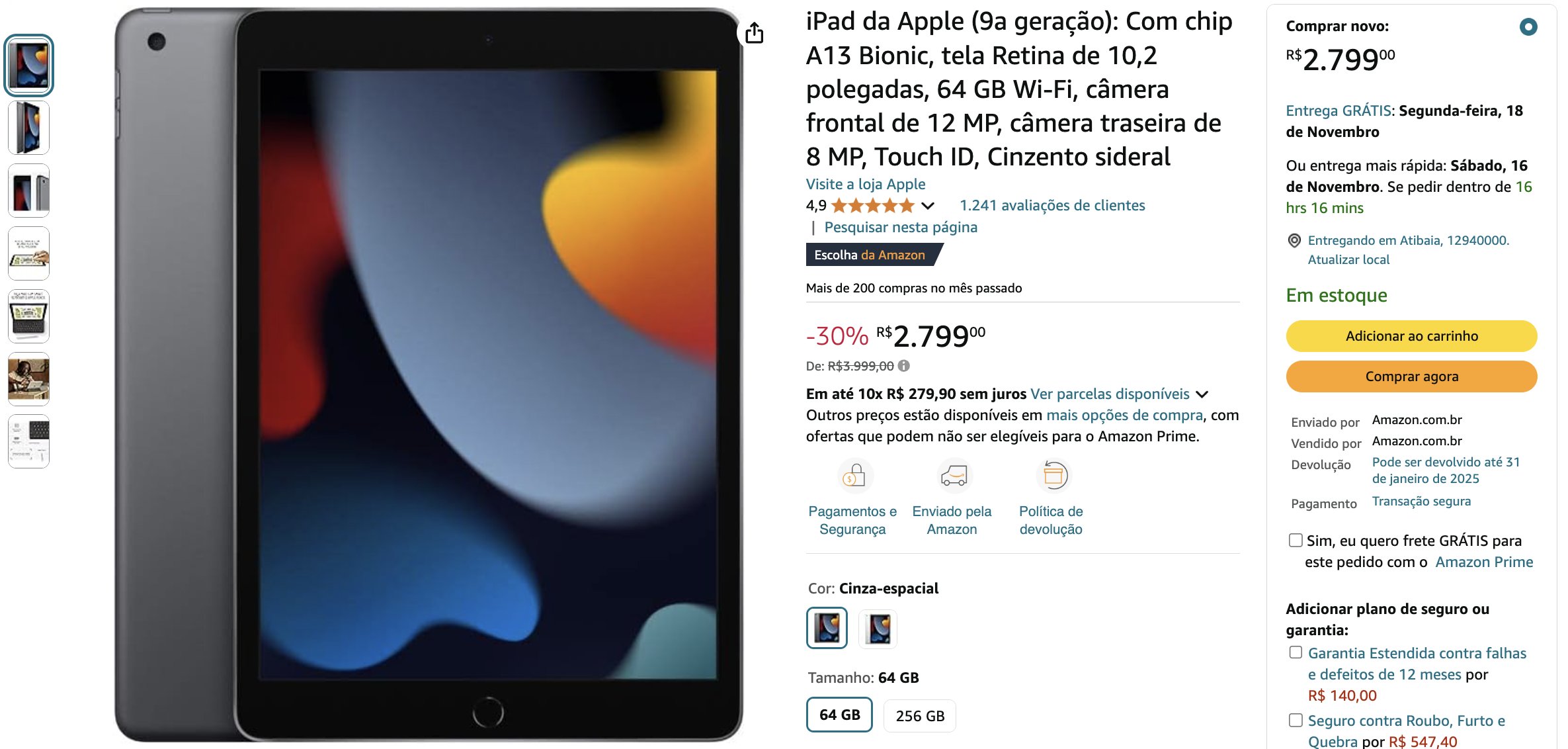
Task: Click the Política de devolução box icon
Action: coord(1053,476)
